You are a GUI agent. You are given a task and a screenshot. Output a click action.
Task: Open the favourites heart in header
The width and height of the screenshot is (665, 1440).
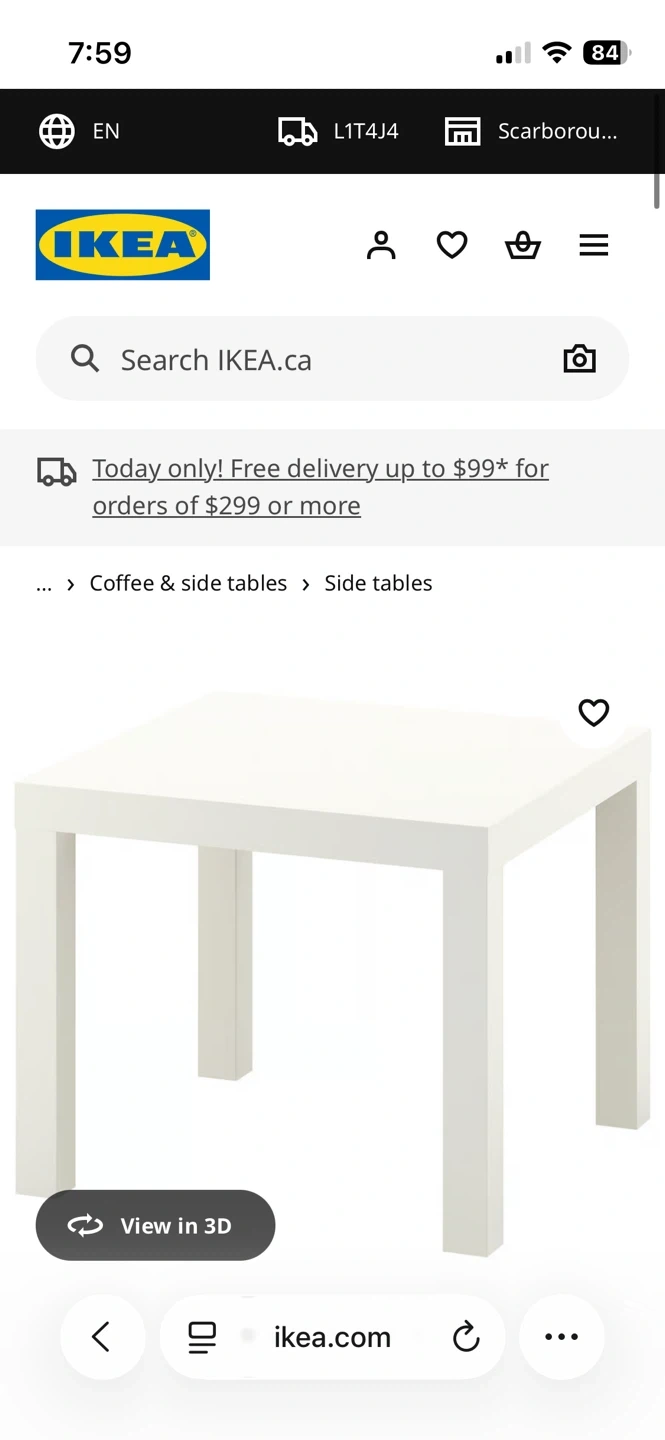[x=452, y=245]
